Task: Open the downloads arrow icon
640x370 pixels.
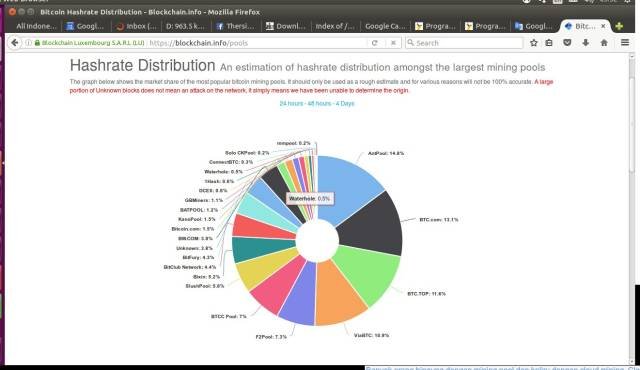Action: tap(586, 43)
